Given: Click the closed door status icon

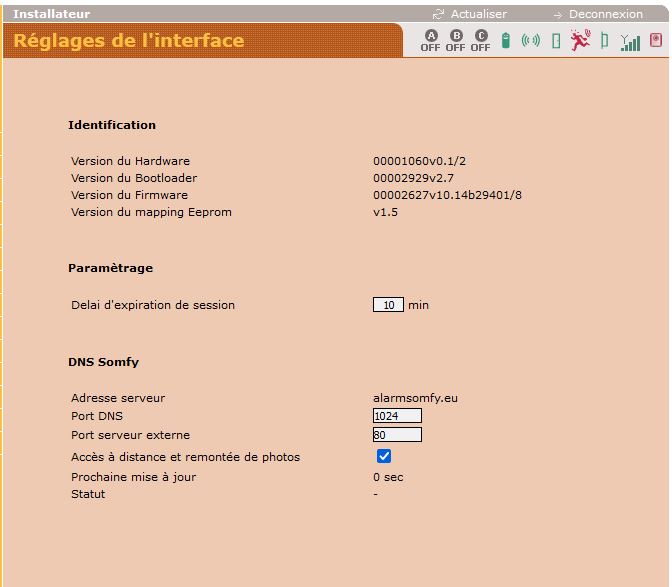Looking at the screenshot, I should (556, 41).
